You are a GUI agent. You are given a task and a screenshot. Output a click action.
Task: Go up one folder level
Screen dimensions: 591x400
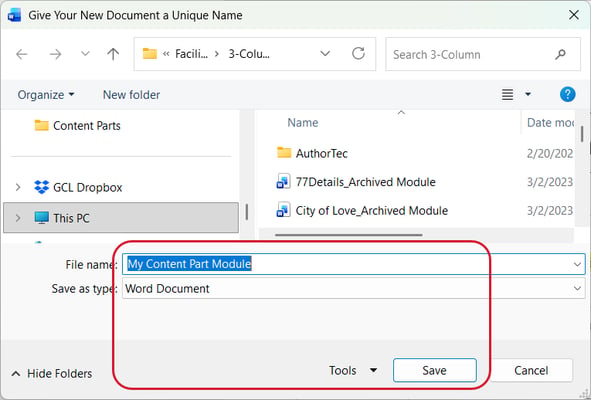[x=113, y=54]
